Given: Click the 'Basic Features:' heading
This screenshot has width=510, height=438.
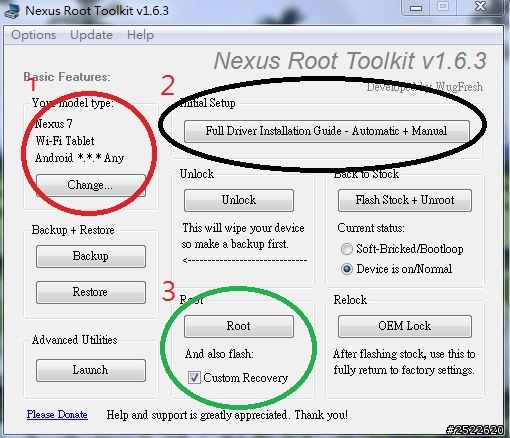Looking at the screenshot, I should (x=67, y=77).
